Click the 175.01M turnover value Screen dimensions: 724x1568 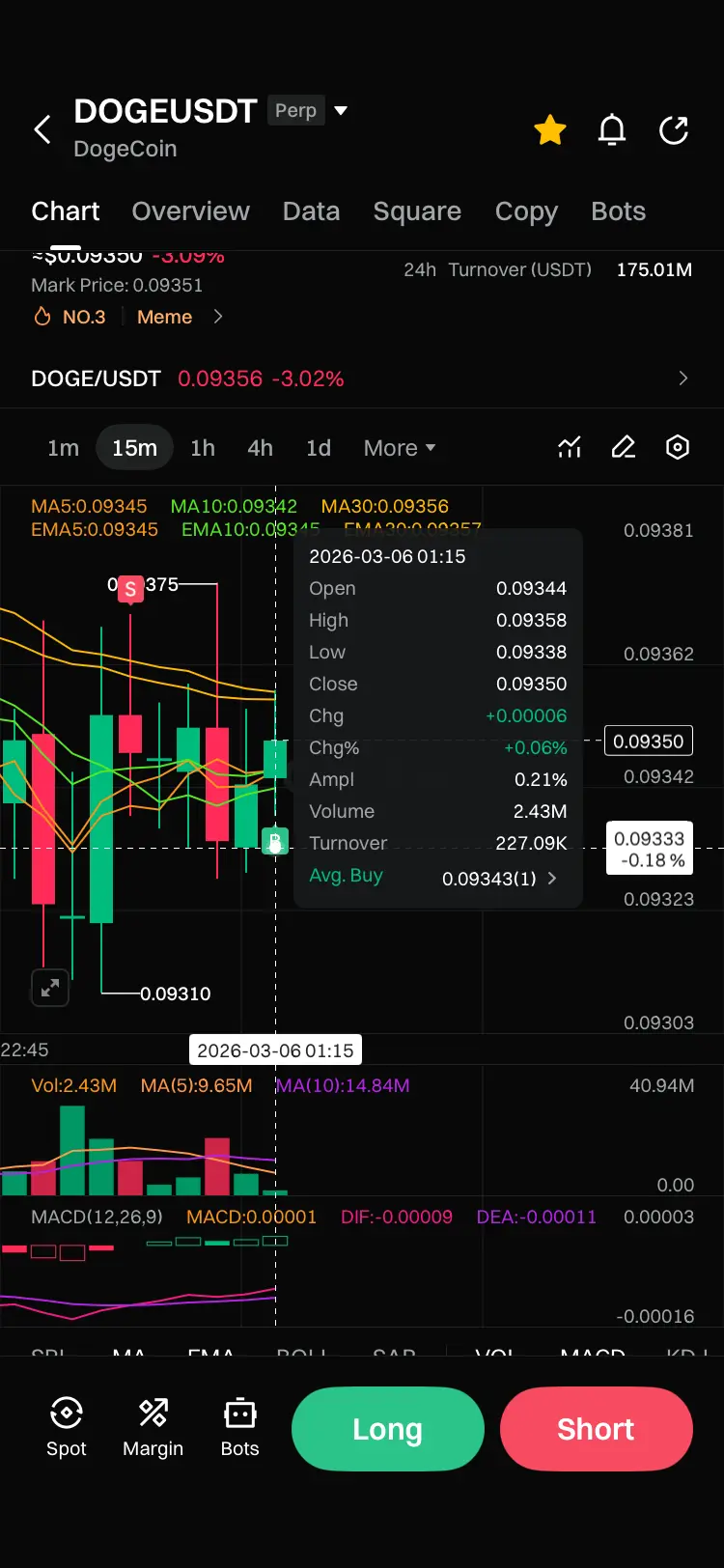[654, 269]
